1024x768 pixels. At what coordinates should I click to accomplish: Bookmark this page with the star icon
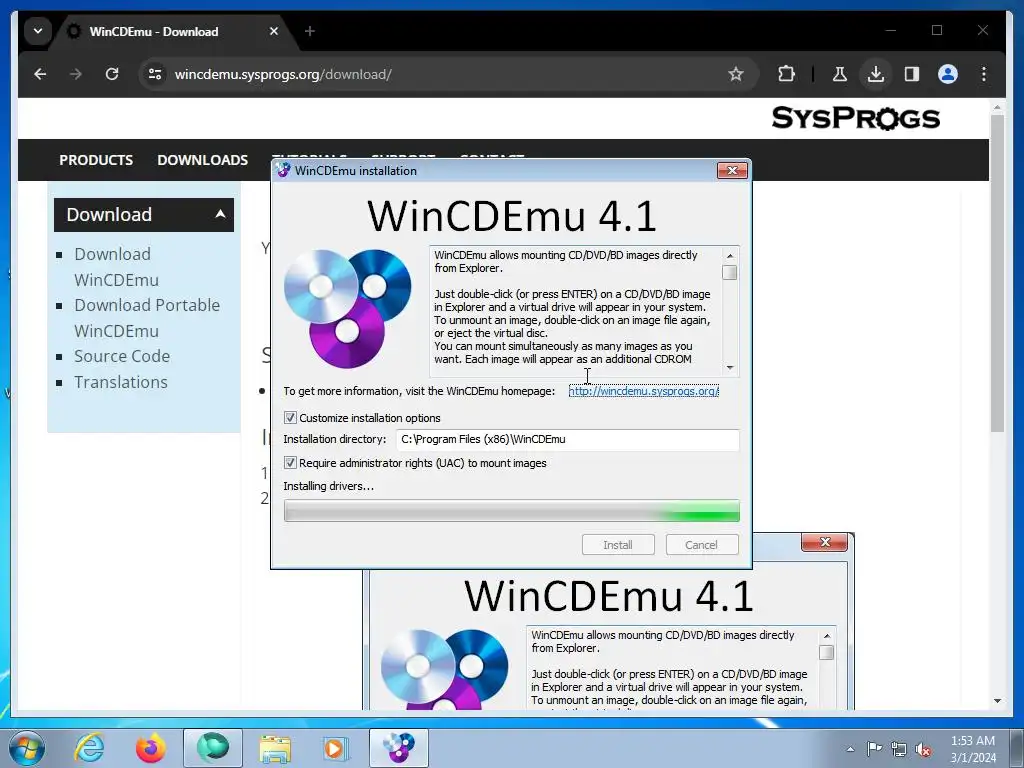(x=735, y=74)
